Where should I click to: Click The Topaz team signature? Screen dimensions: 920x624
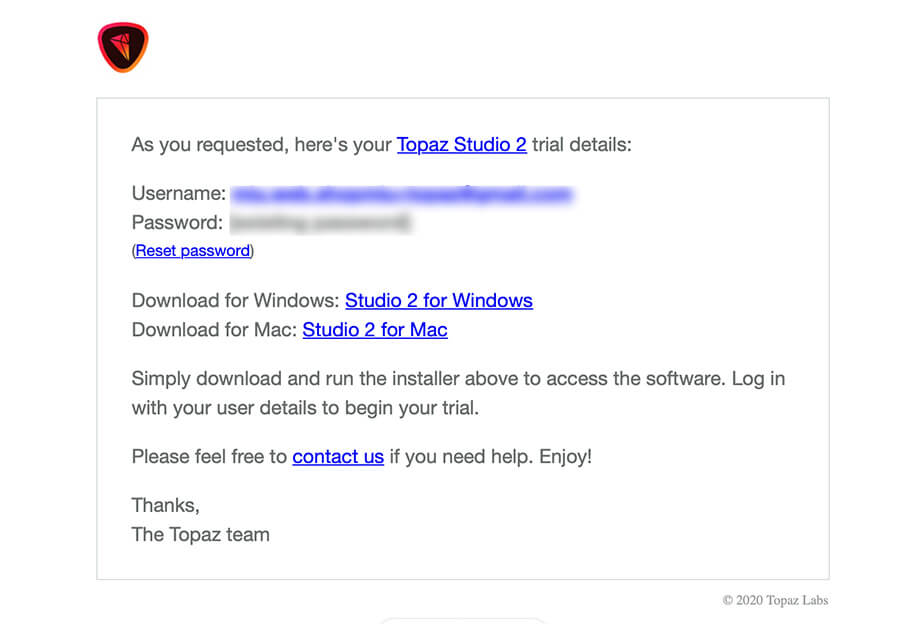point(201,535)
